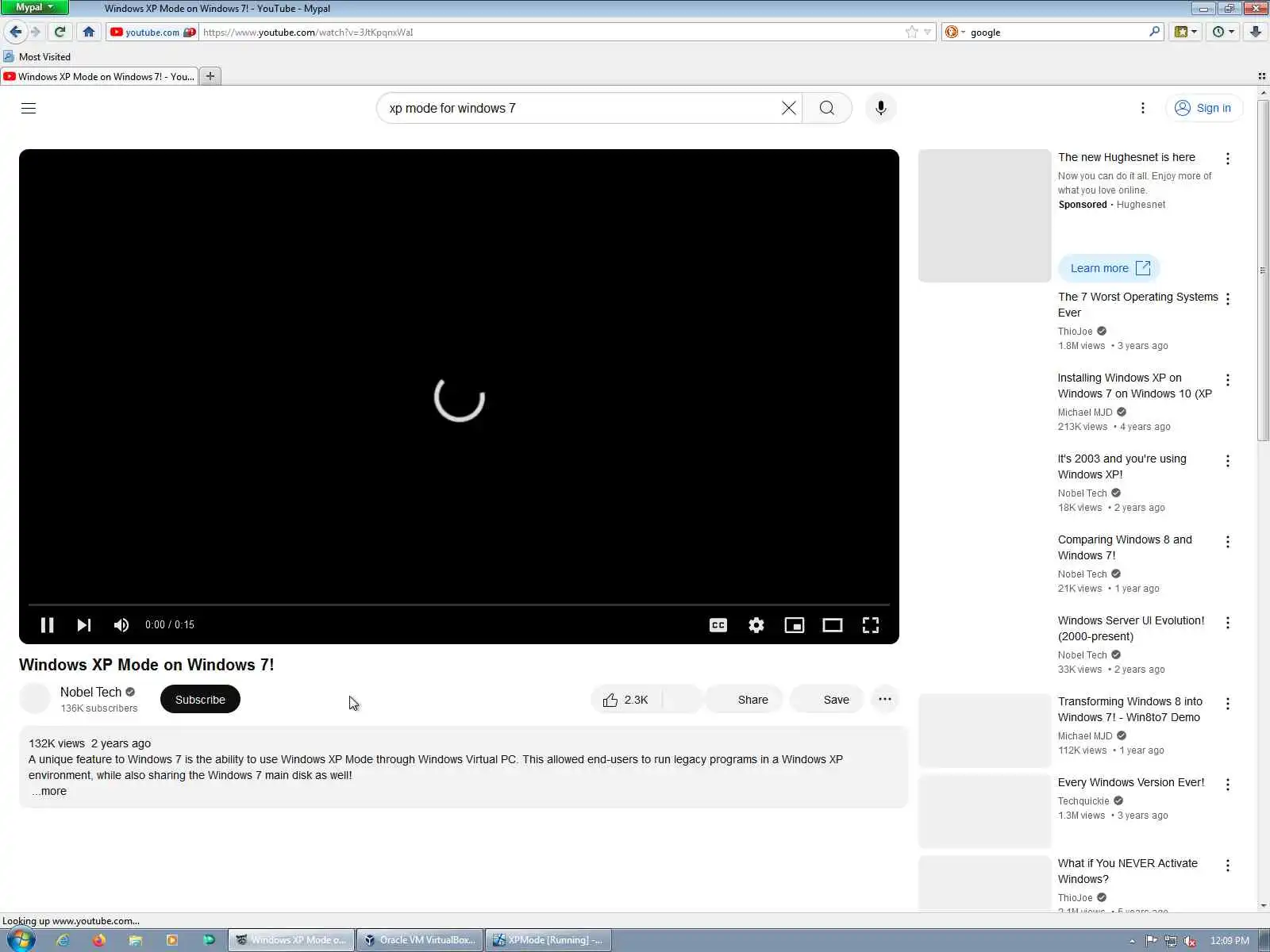
Task: Expand the URL bar history dropdown
Action: point(927,32)
